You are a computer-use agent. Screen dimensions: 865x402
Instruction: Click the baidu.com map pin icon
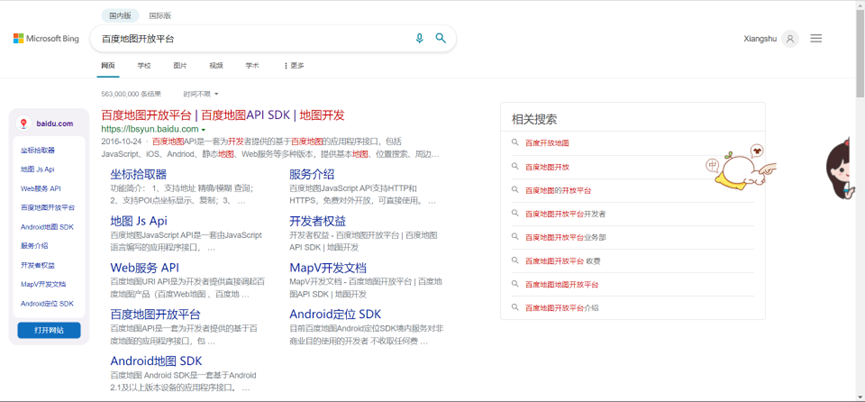[23, 124]
